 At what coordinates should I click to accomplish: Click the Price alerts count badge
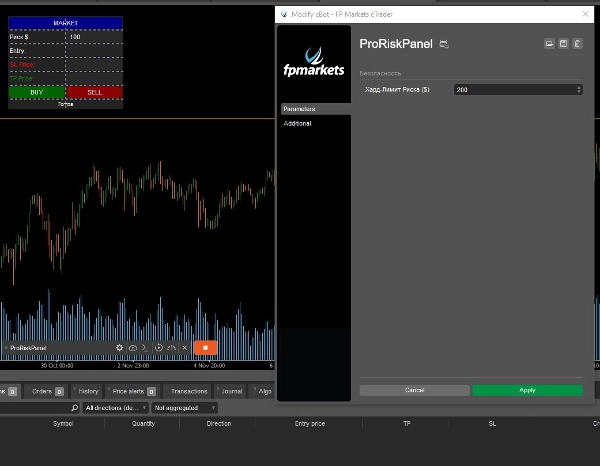(152, 391)
